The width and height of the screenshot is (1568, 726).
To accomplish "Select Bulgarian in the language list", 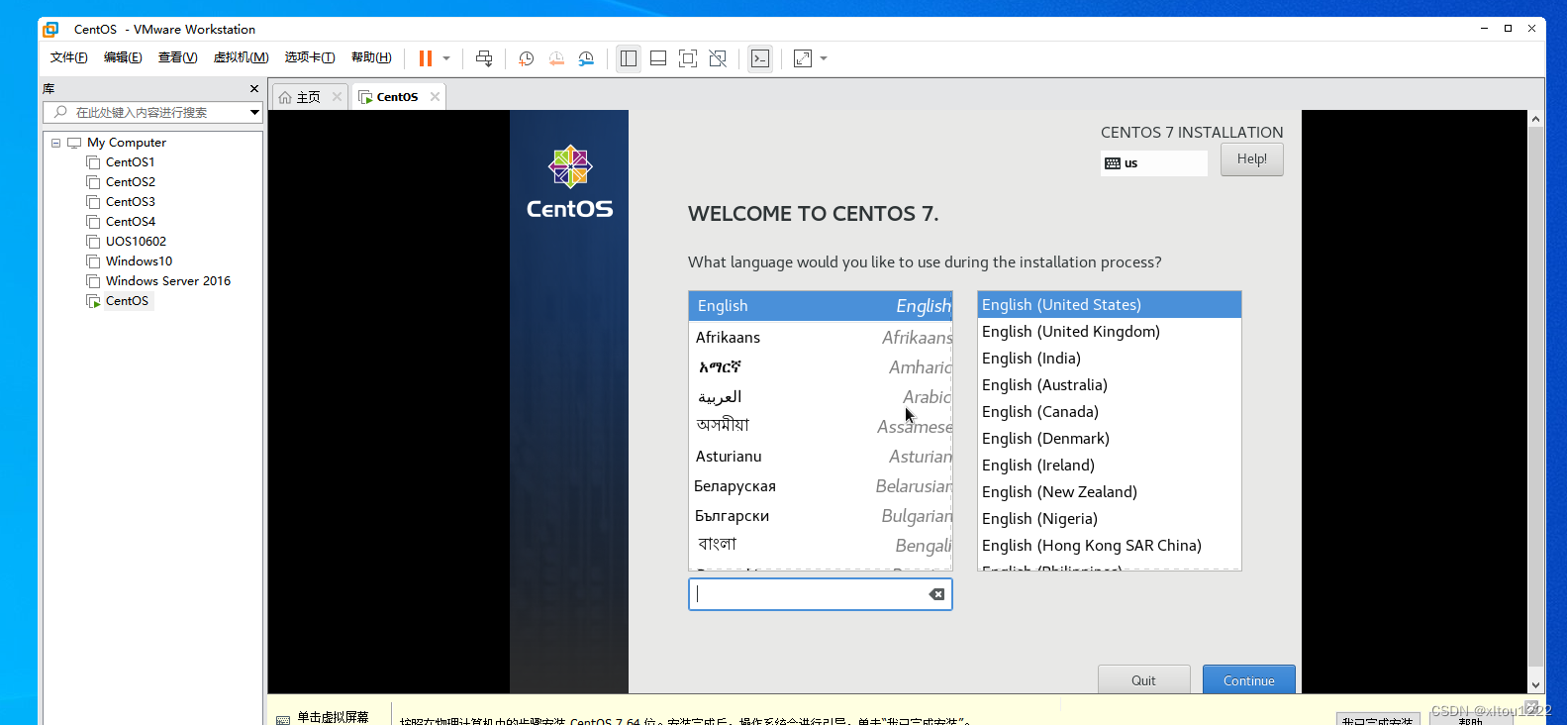I will [x=821, y=516].
